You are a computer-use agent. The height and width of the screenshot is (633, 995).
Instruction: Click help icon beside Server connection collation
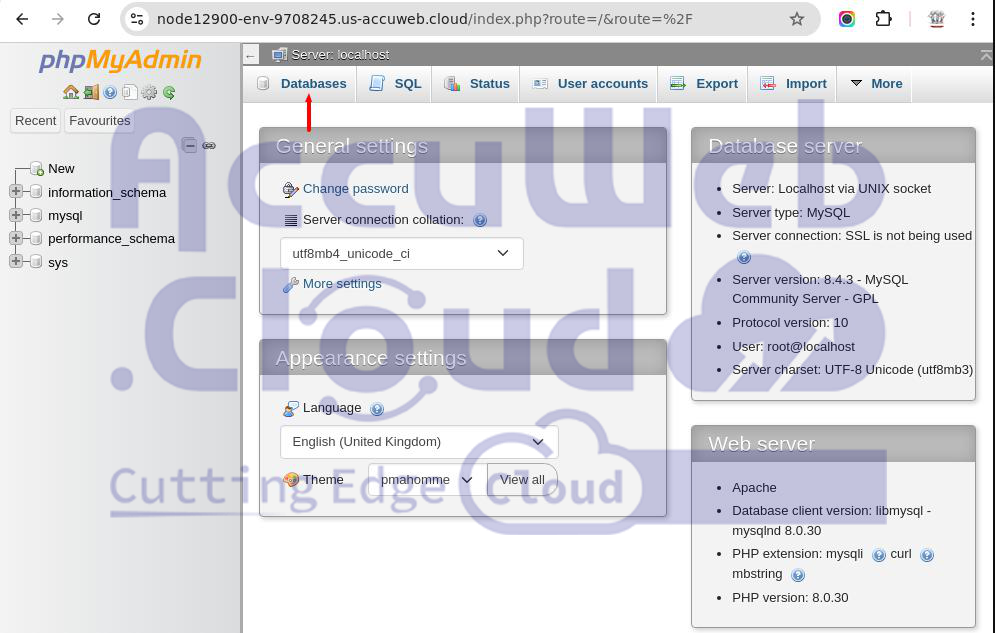[480, 220]
